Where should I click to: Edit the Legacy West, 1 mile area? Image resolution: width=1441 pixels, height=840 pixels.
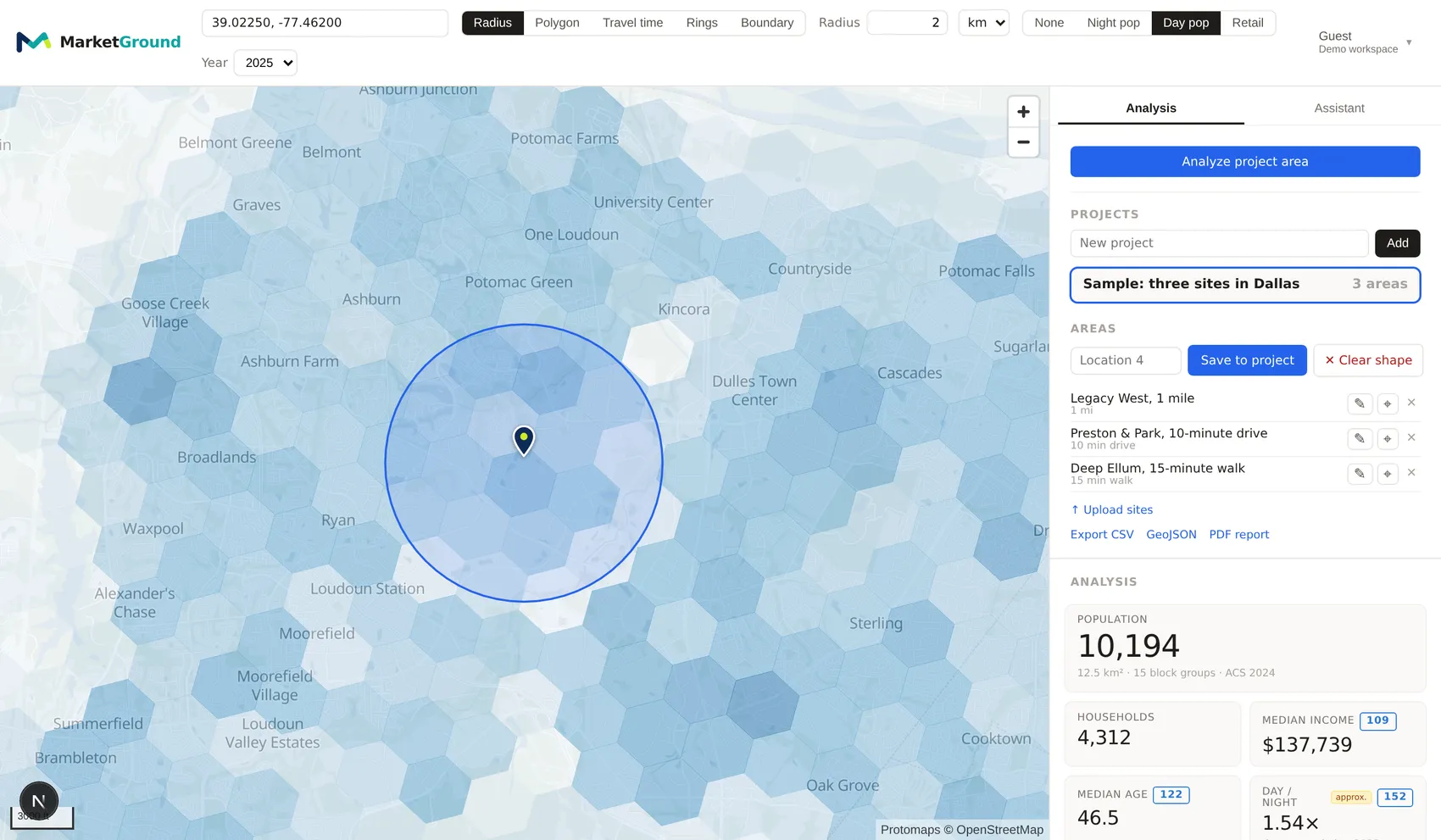(x=1360, y=403)
